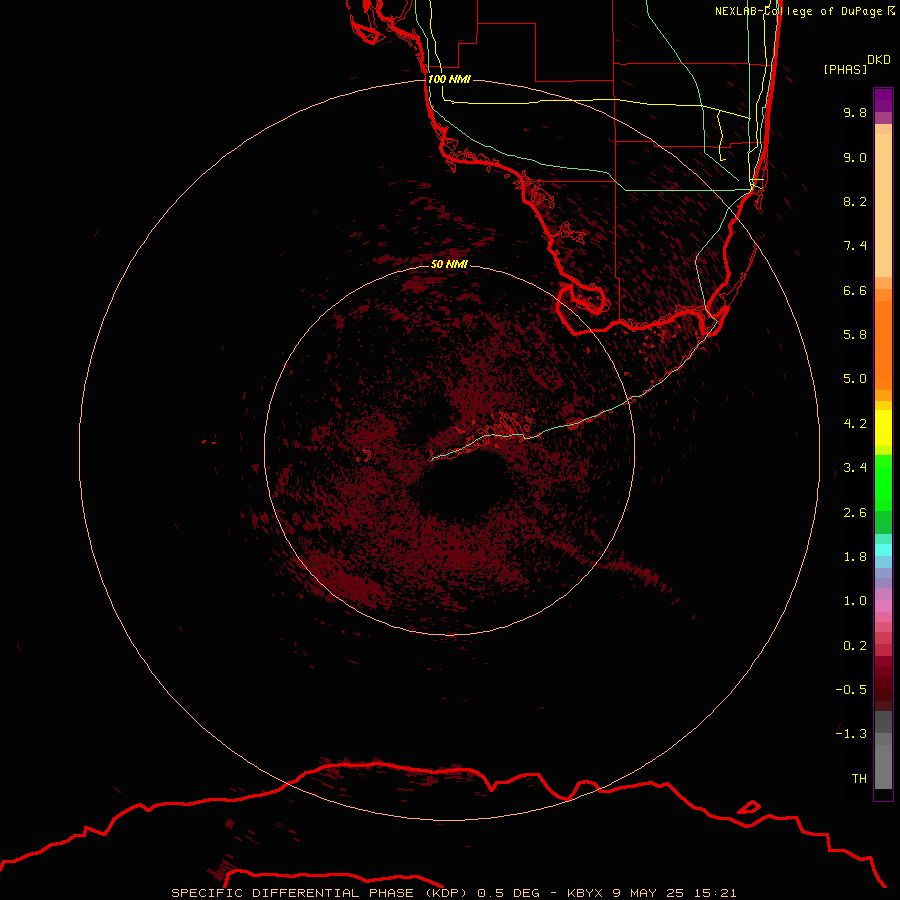The width and height of the screenshot is (900, 900).
Task: Click the -0.5 value on the color scale
Action: [x=851, y=690]
